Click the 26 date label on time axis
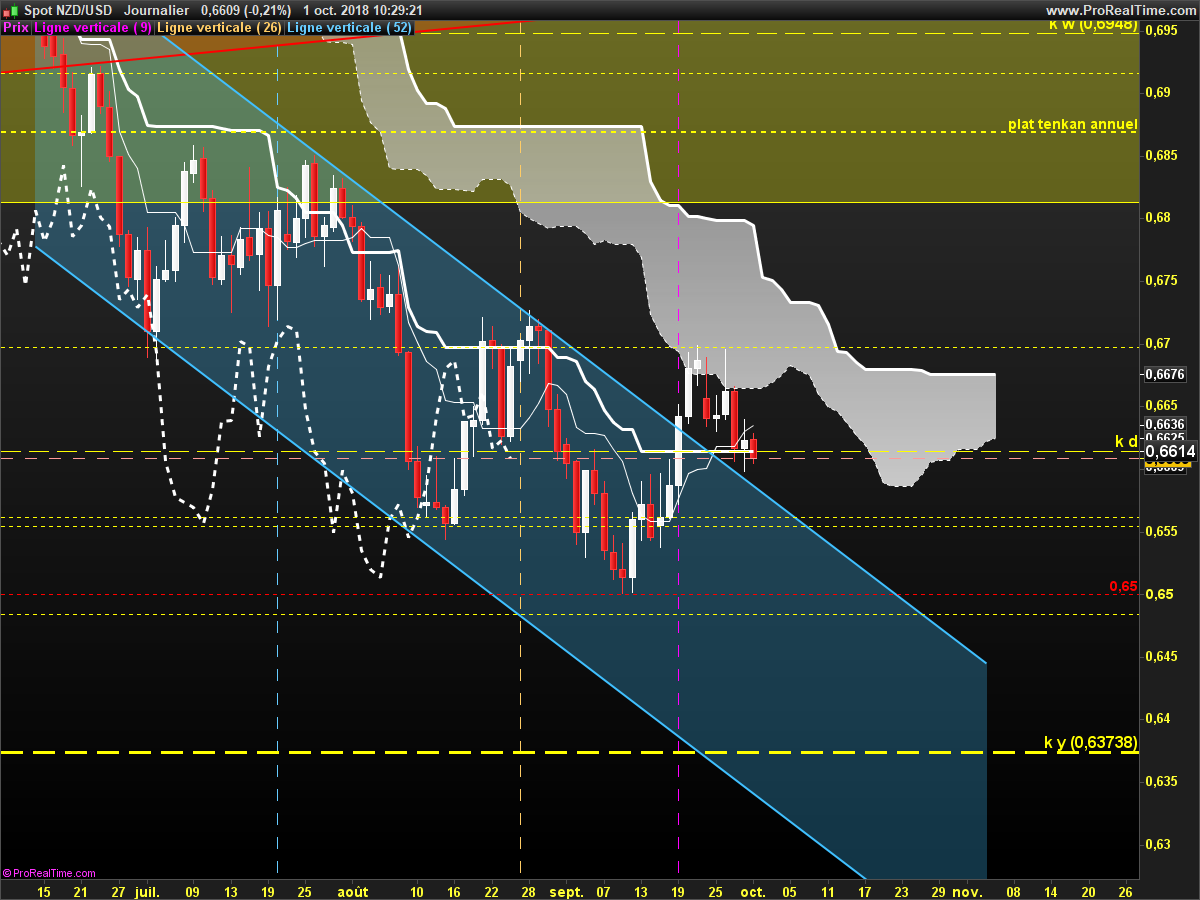1200x900 pixels. 1125,890
